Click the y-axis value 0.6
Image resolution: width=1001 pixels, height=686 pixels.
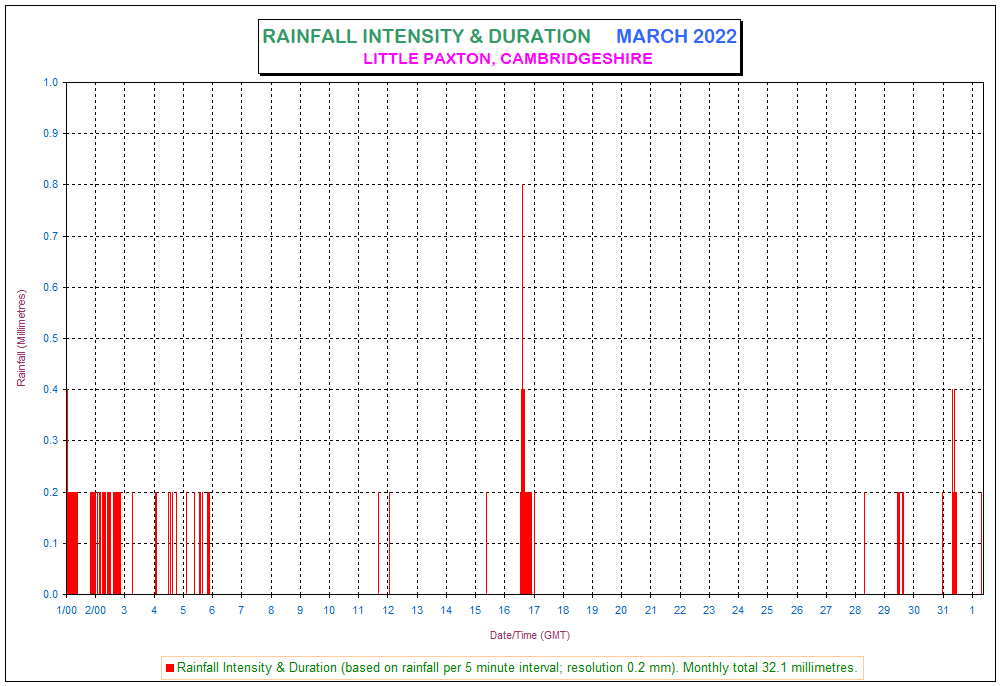pyautogui.click(x=50, y=287)
